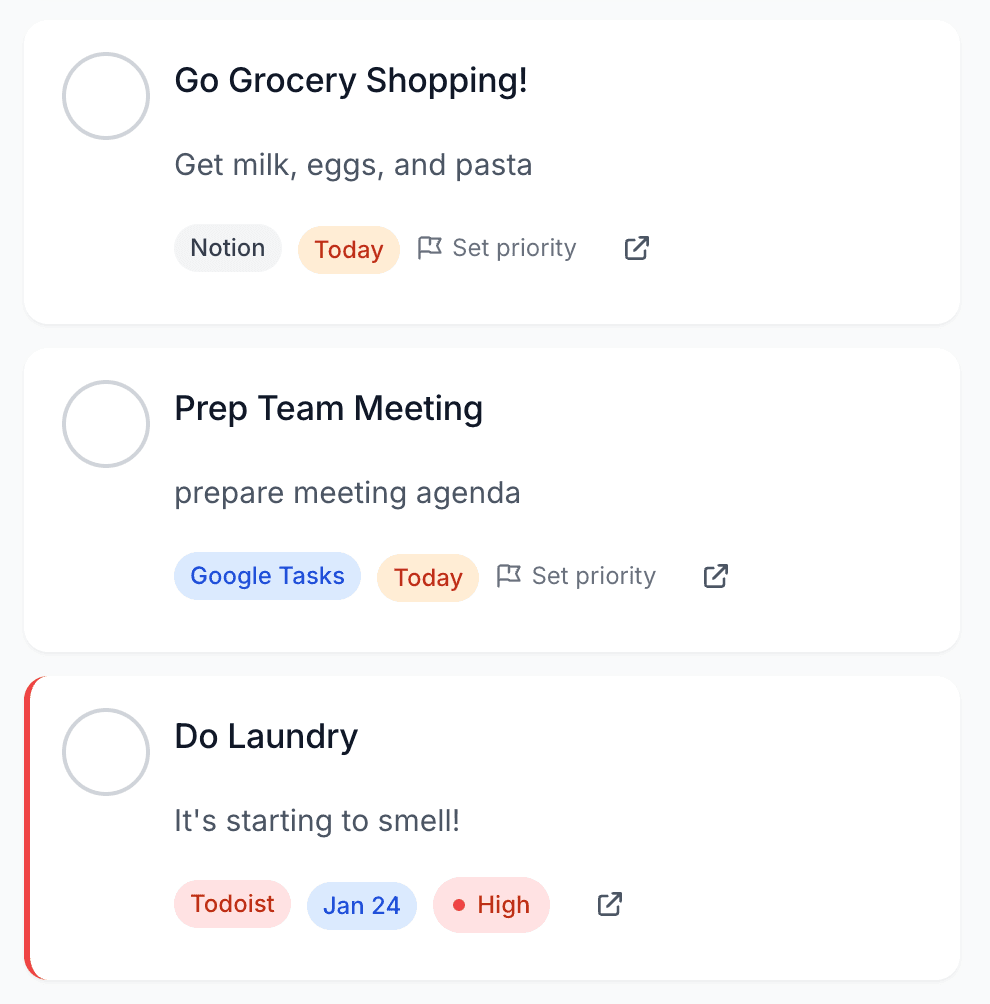
Task: Open Go Grocery Shopping! via external link icon
Action: tap(635, 247)
